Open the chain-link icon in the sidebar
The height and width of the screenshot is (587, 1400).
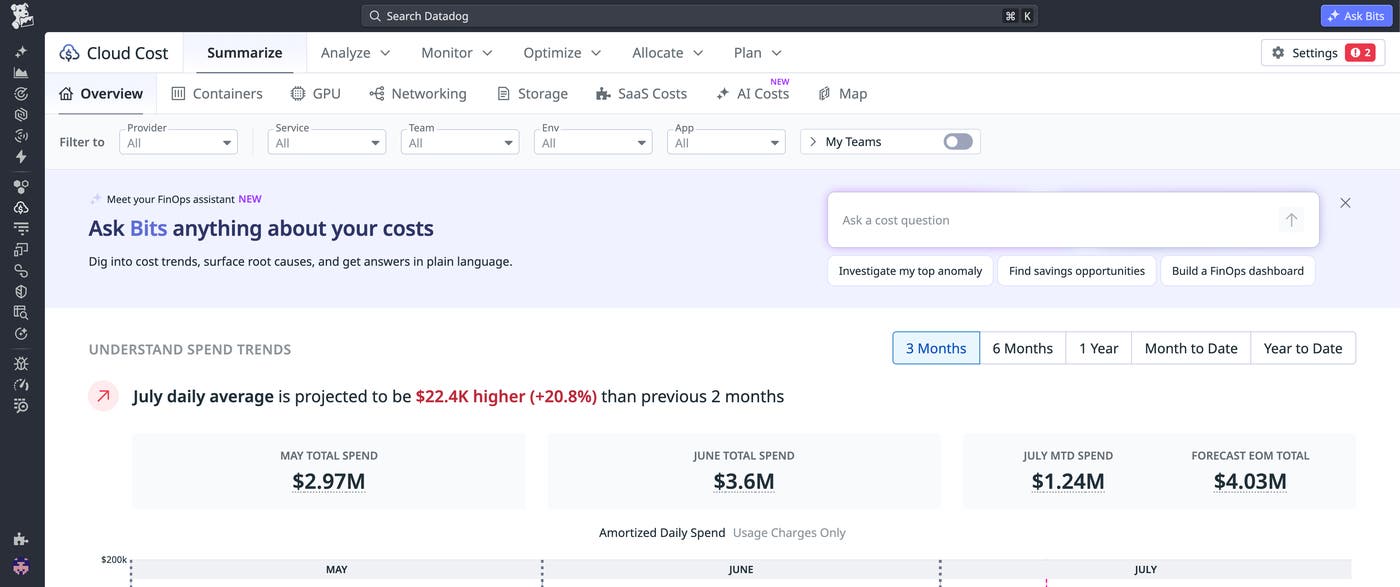click(x=21, y=270)
